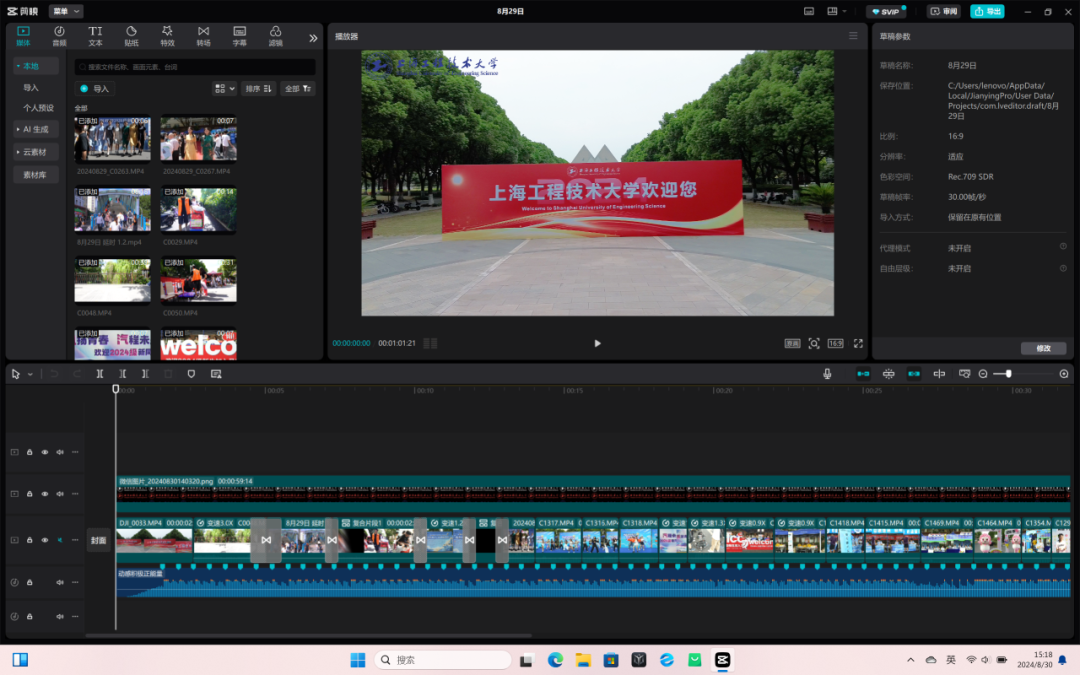Select the pointer selection tool
1080x675 pixels.
pos(16,374)
